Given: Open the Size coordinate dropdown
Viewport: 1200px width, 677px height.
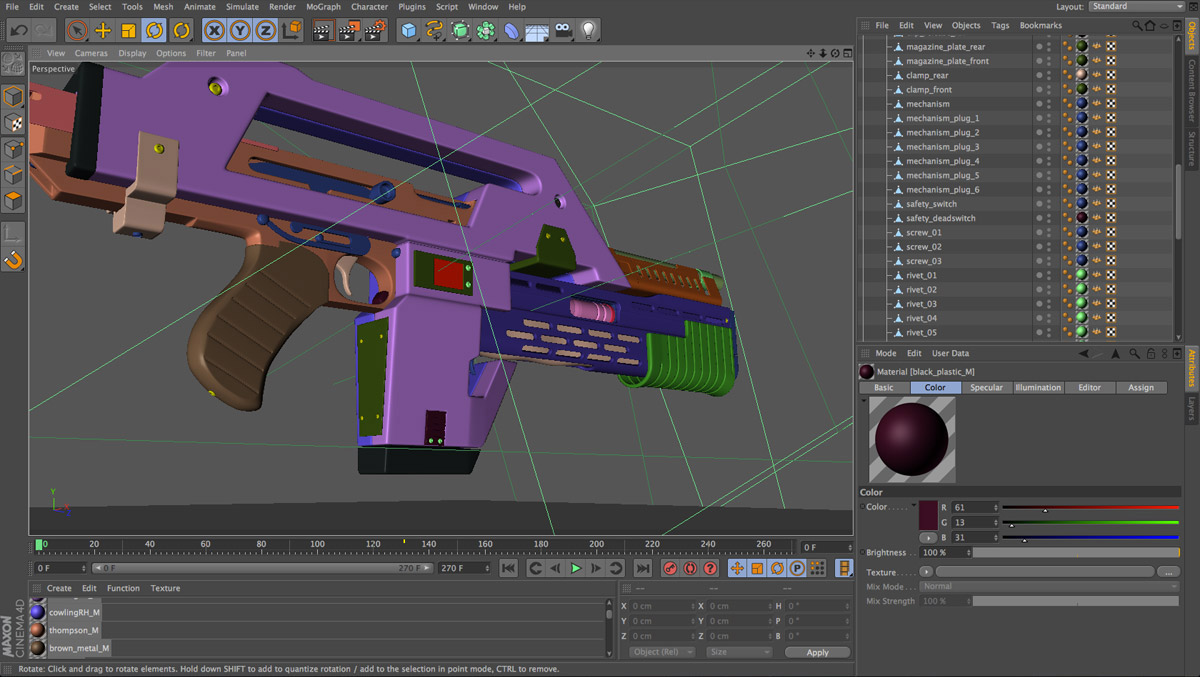Looking at the screenshot, I should pyautogui.click(x=738, y=652).
